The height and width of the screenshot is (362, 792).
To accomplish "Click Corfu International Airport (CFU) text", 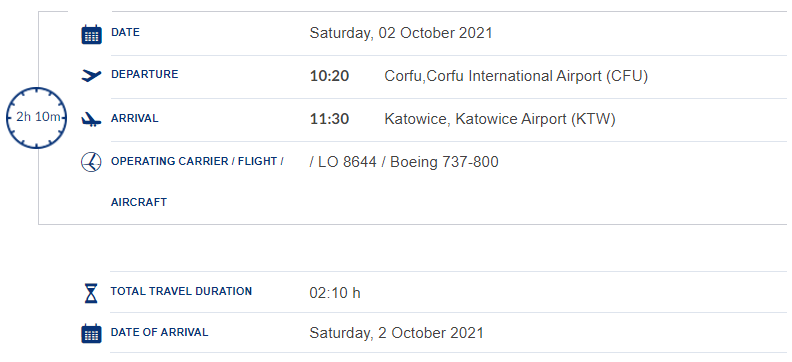I will (x=516, y=76).
